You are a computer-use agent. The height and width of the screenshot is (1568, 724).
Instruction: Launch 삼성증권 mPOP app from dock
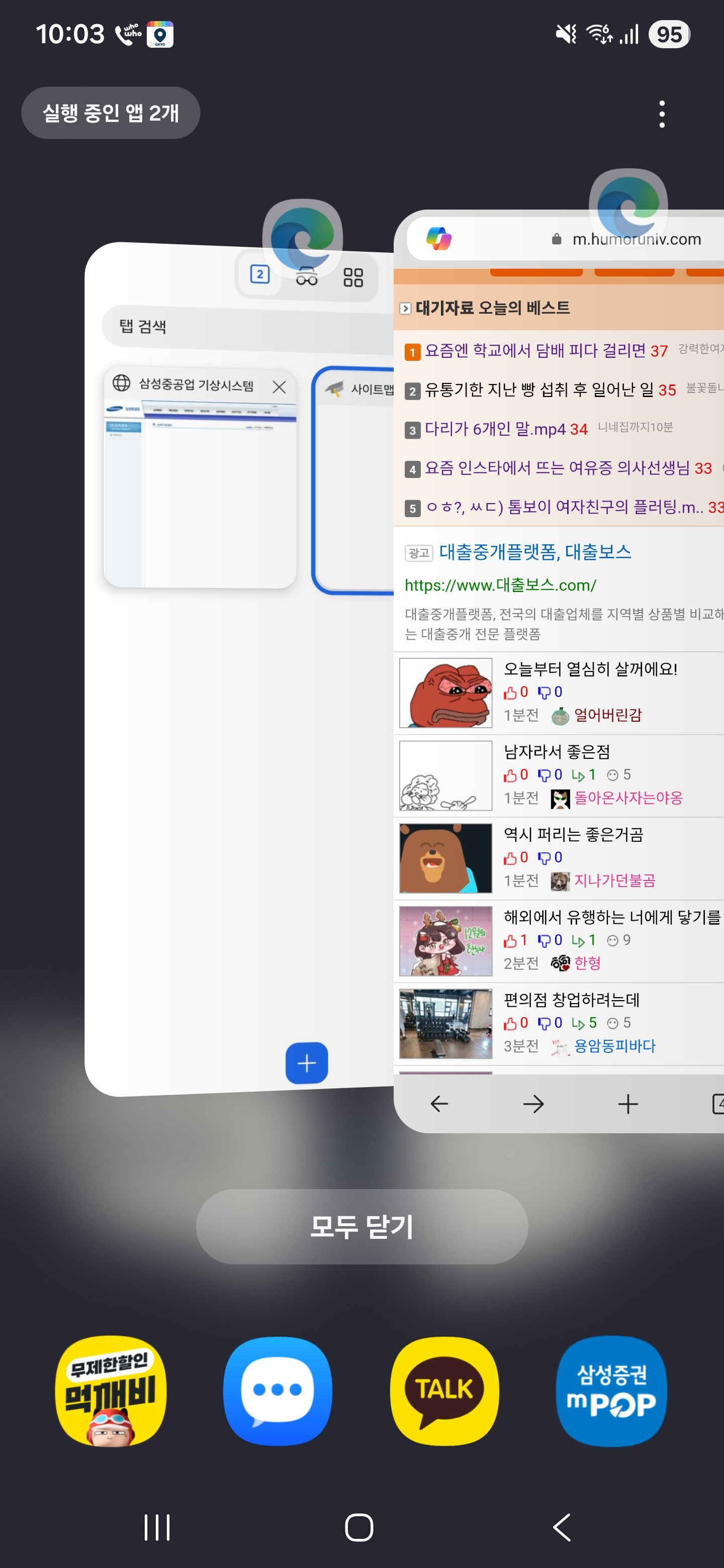click(611, 1391)
